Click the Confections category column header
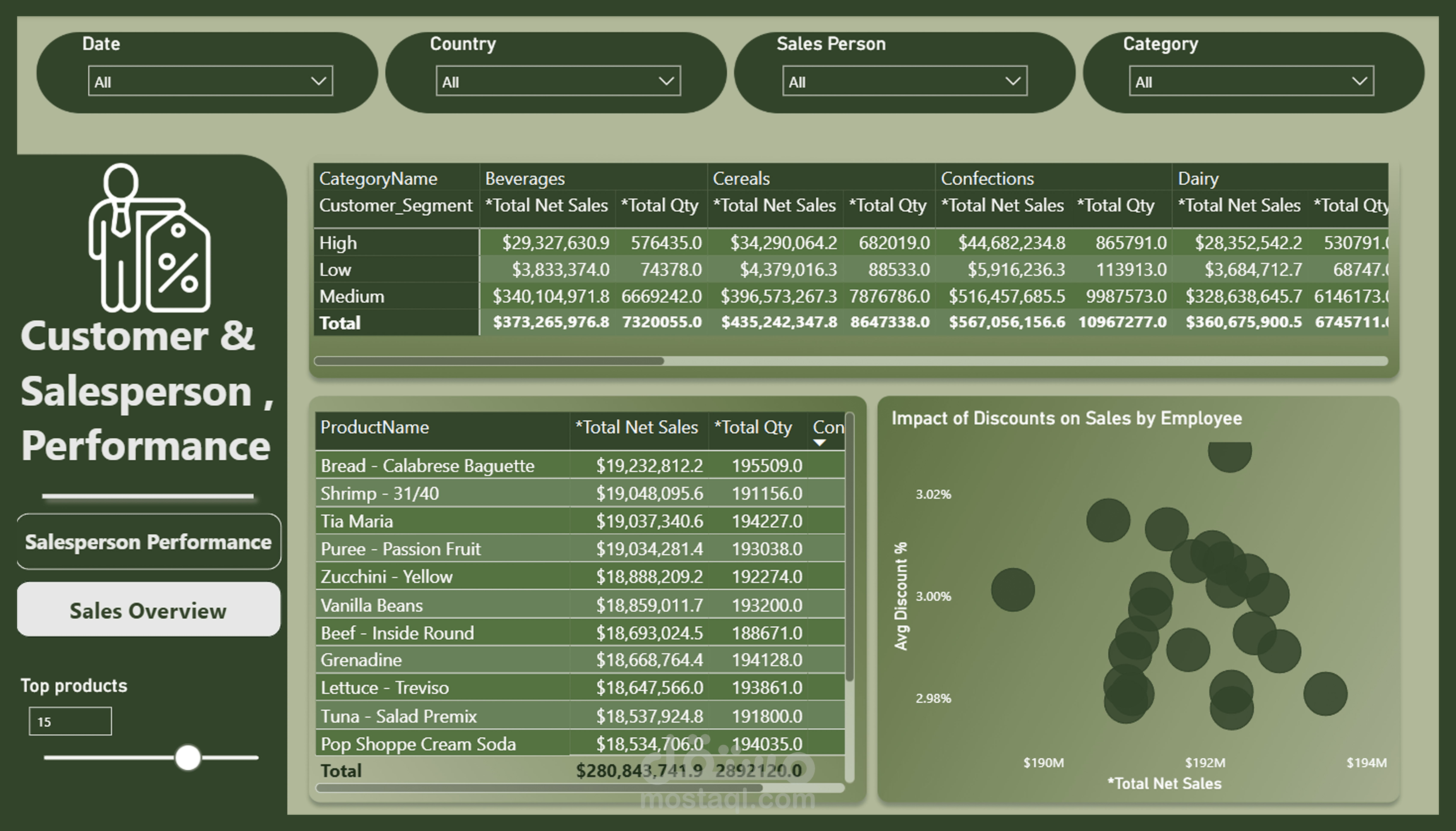Screen dimensions: 1456x831 tap(987, 179)
